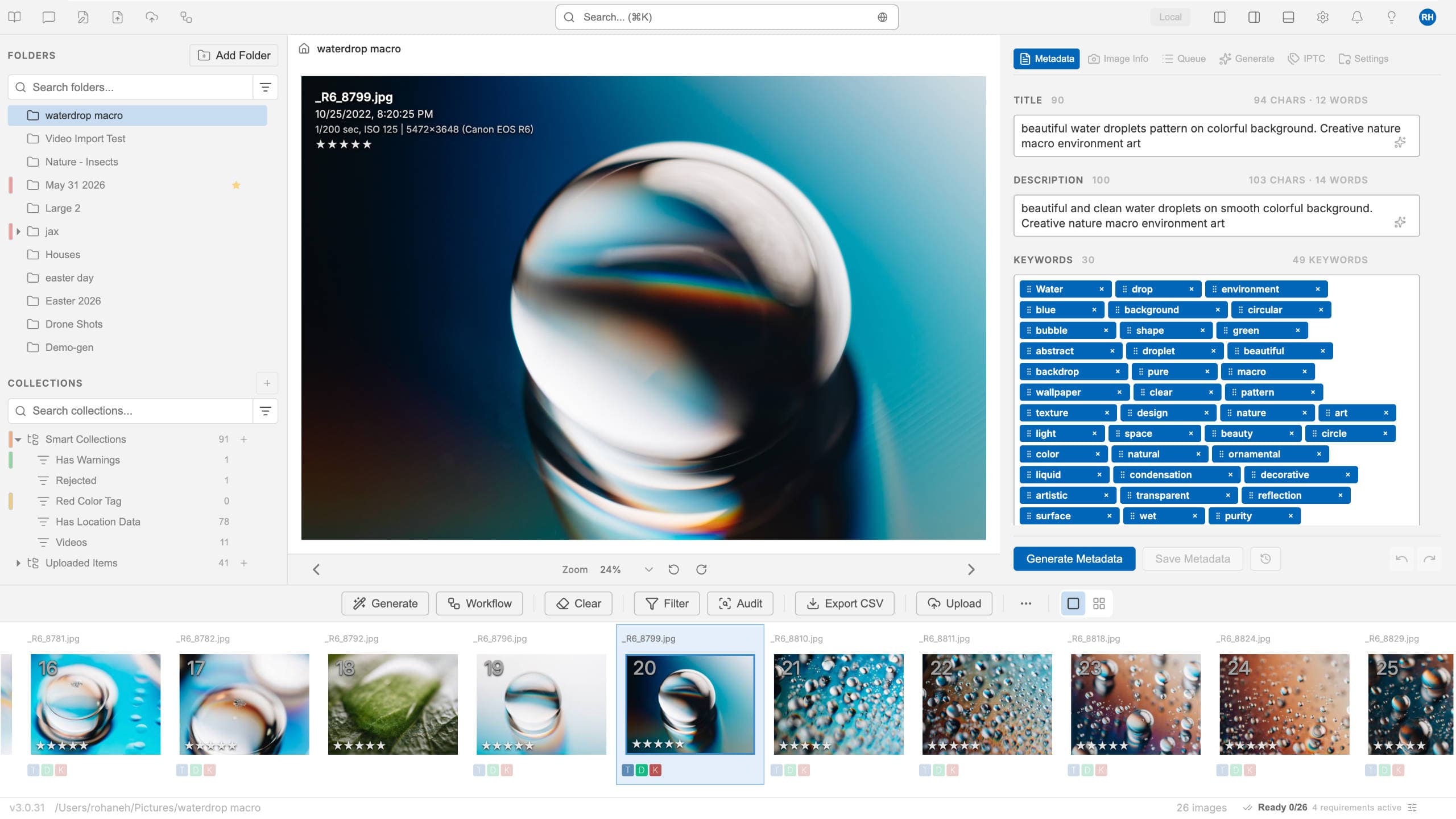The image size is (1456, 819).
Task: Click Generate Metadata button
Action: [1074, 559]
